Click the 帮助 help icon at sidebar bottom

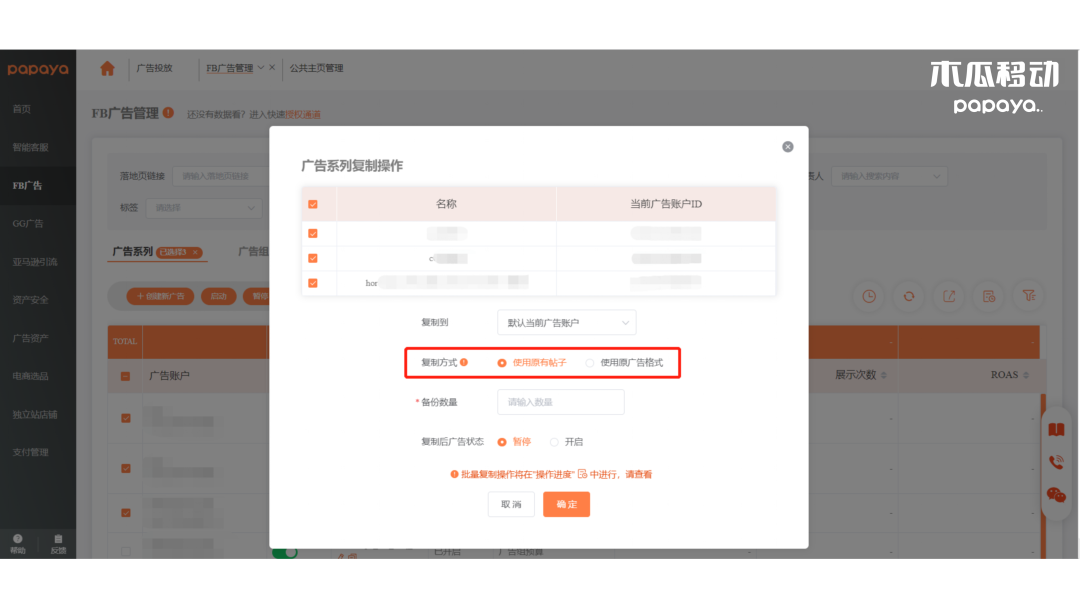tap(20, 541)
